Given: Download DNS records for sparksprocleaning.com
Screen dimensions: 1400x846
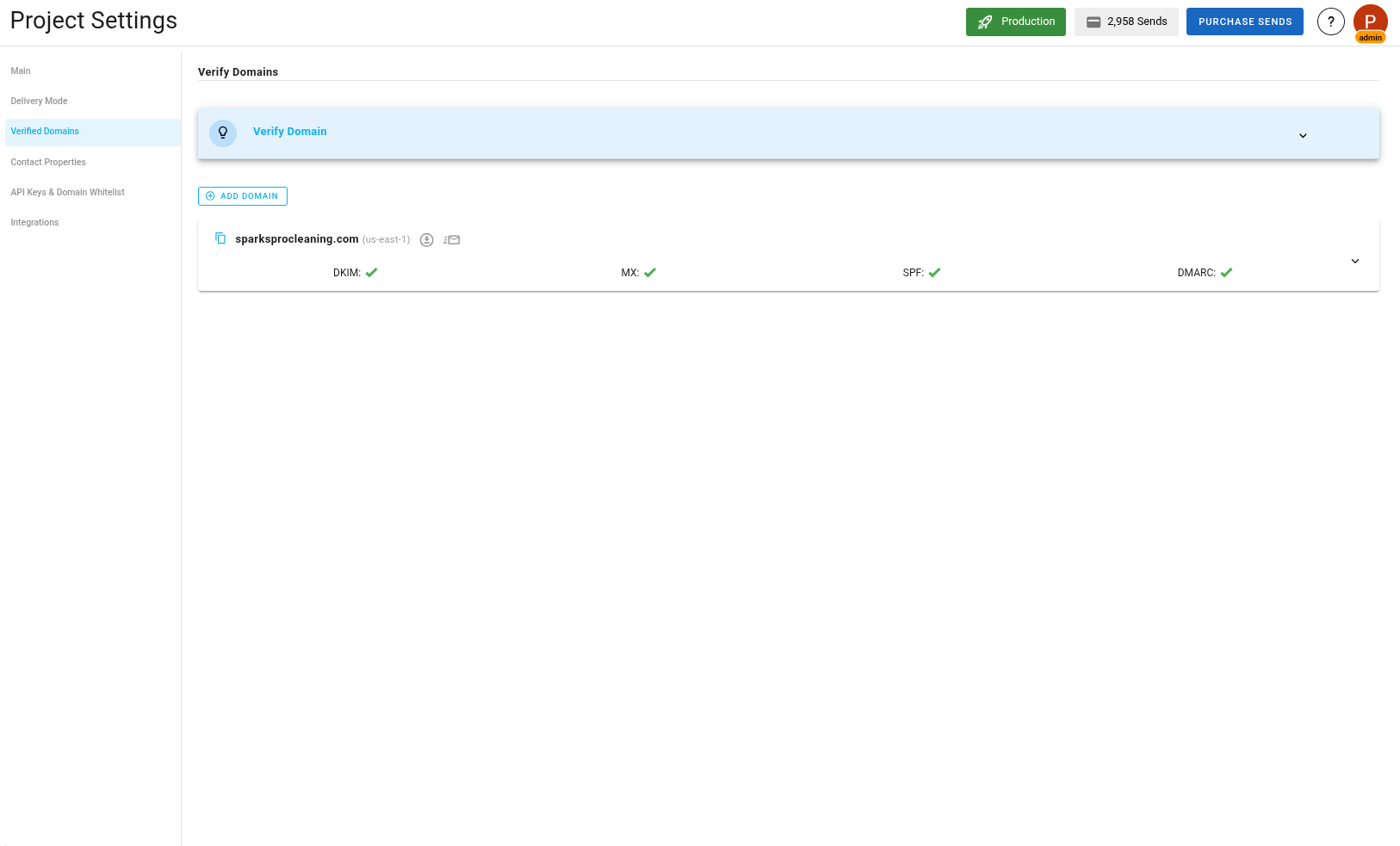Looking at the screenshot, I should coord(426,239).
